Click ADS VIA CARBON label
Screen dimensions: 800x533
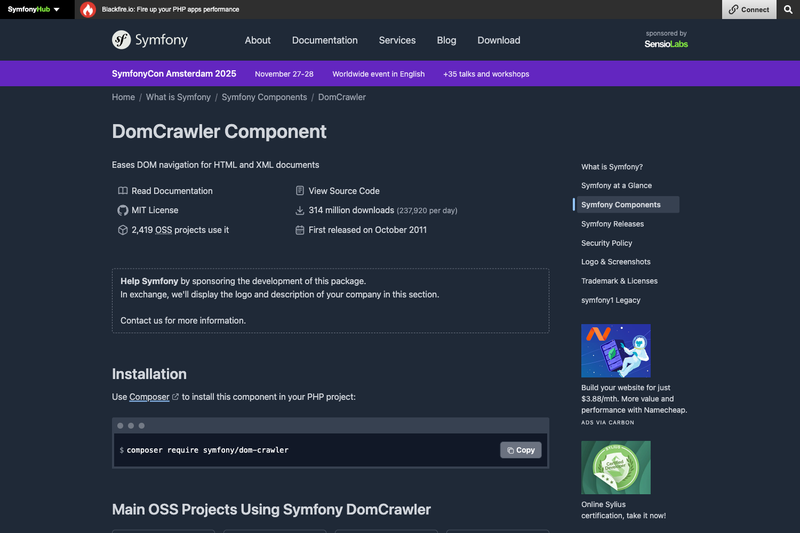click(608, 422)
